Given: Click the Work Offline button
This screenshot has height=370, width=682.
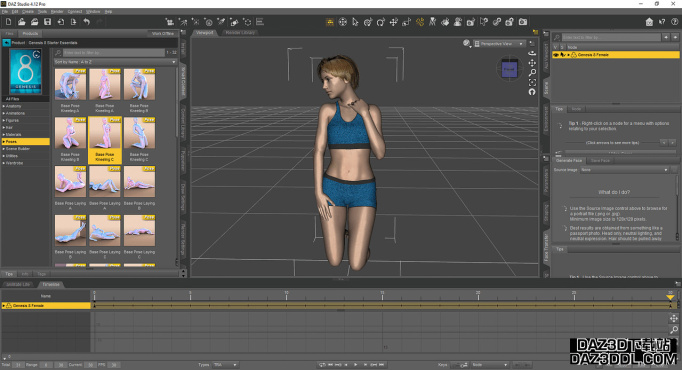Looking at the screenshot, I should click(163, 33).
